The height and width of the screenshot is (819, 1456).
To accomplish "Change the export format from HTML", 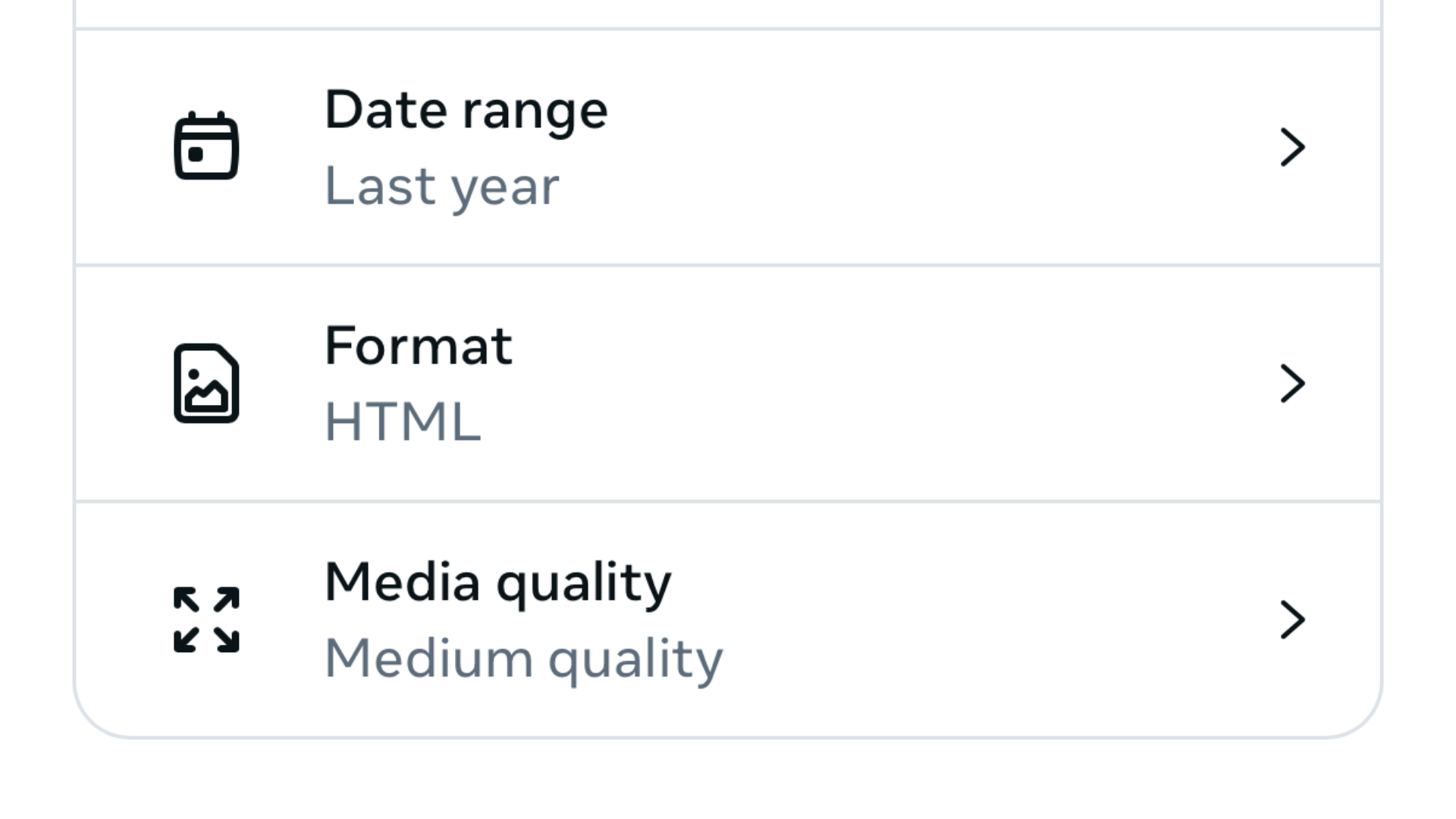I will [728, 384].
